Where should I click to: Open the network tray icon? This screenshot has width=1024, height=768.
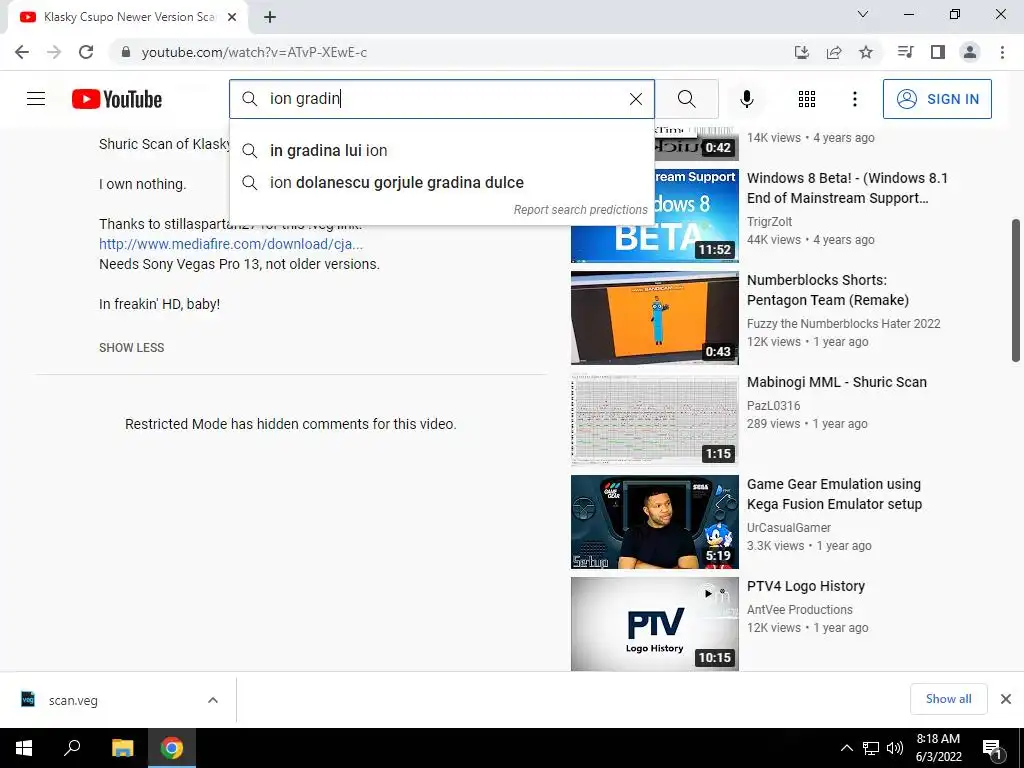871,748
